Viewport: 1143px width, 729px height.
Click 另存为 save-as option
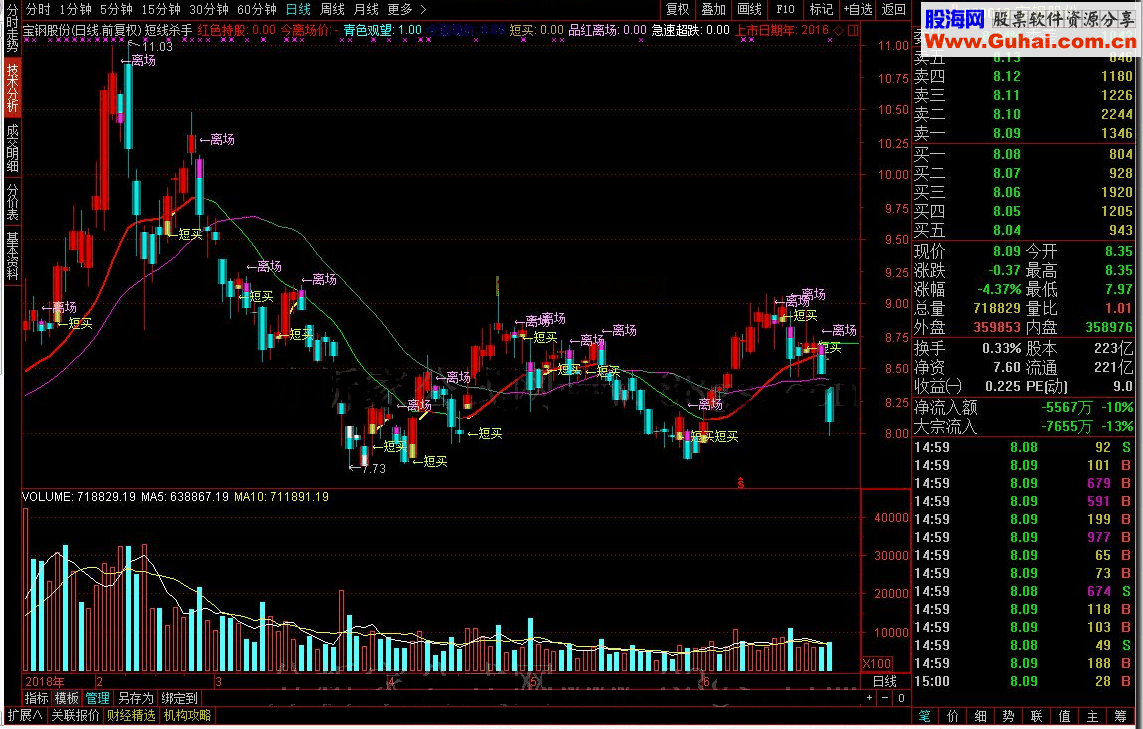pos(136,698)
